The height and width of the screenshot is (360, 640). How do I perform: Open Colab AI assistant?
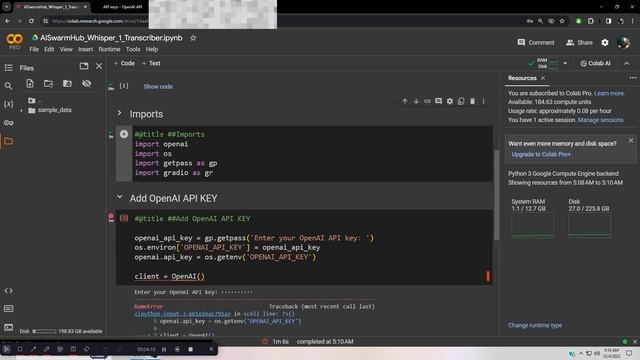point(596,63)
